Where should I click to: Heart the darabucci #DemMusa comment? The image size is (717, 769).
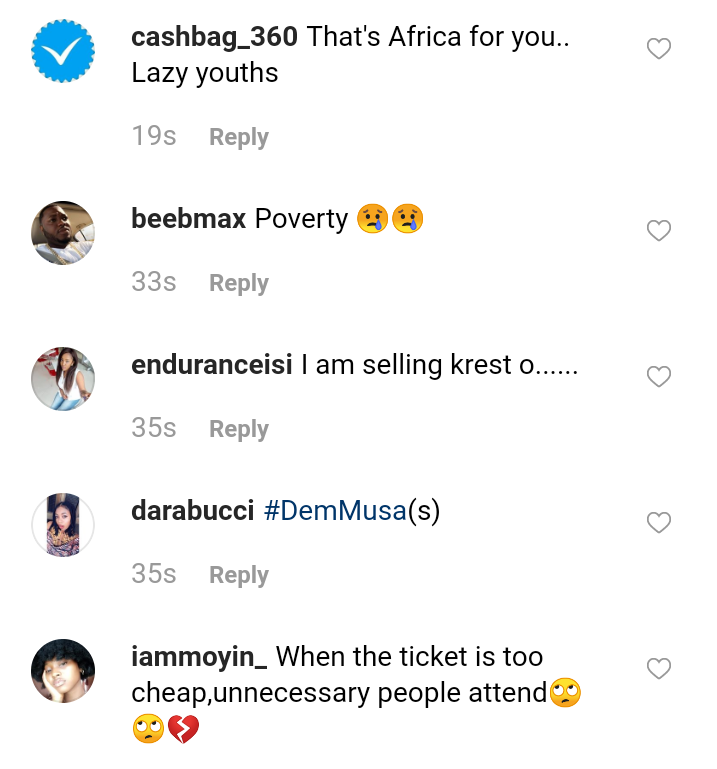pyautogui.click(x=658, y=523)
